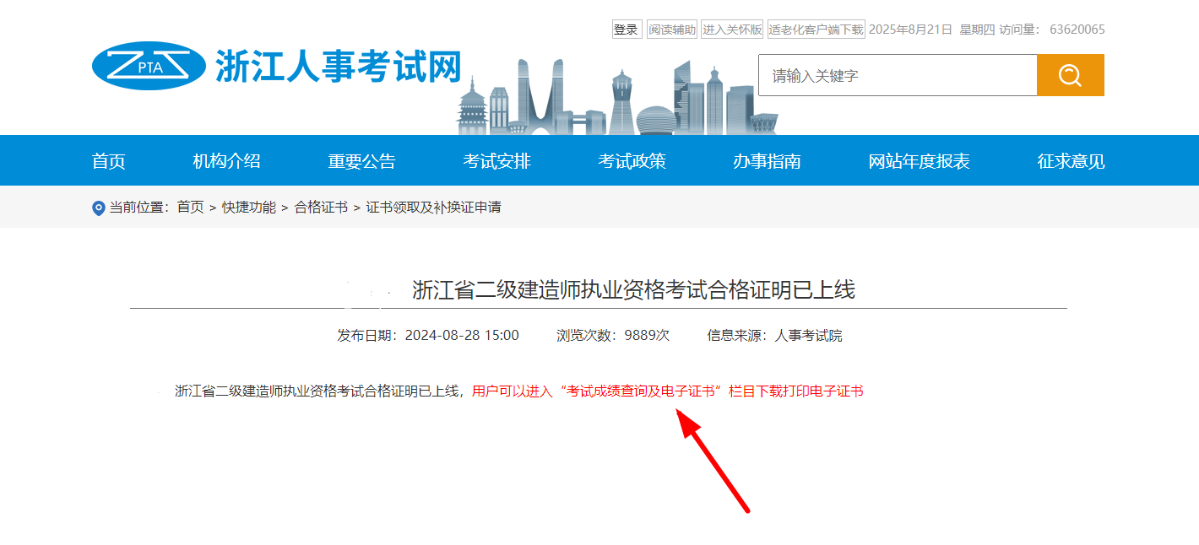Click 征求意见 in the navigation bar
This screenshot has height=545, width=1199.
[1071, 161]
